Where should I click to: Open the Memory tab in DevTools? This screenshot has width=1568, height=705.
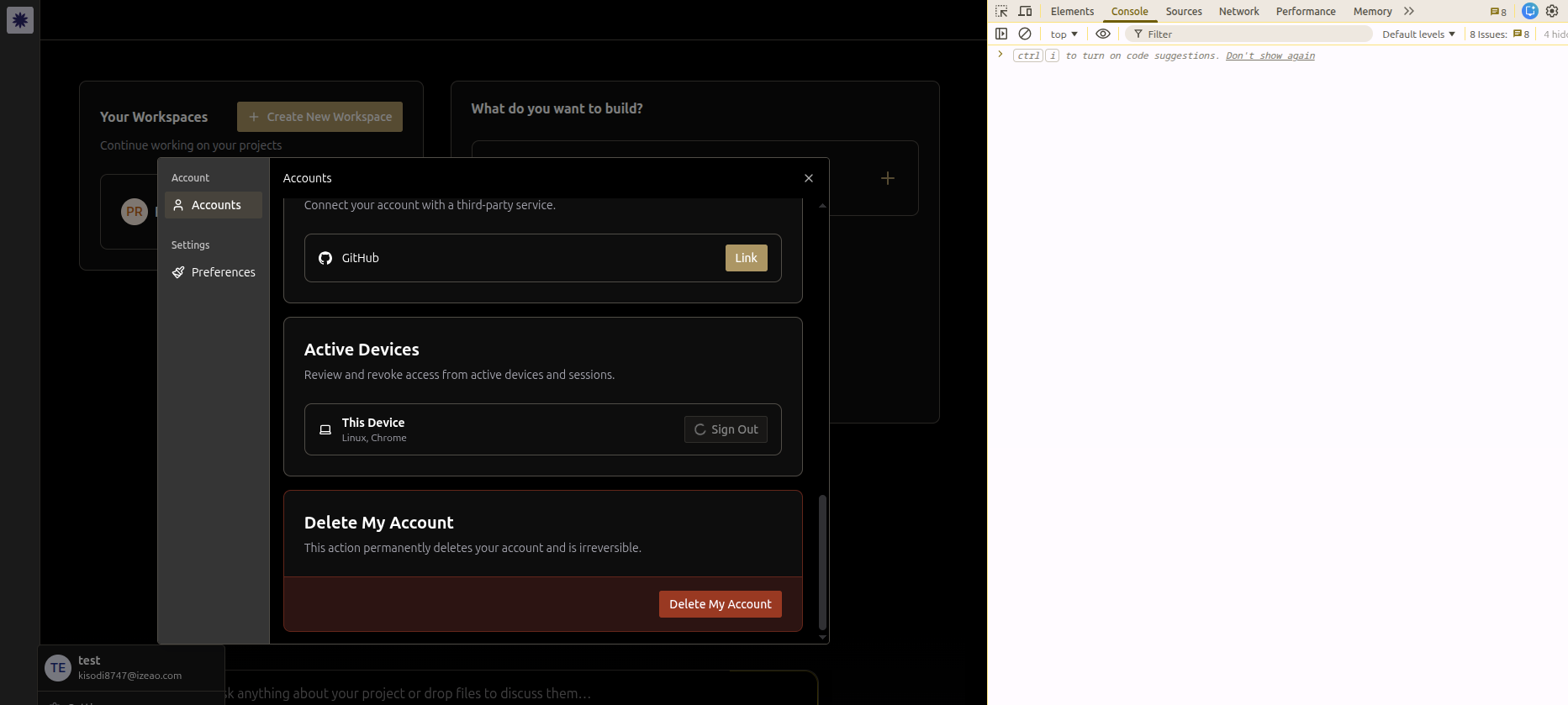coord(1372,11)
